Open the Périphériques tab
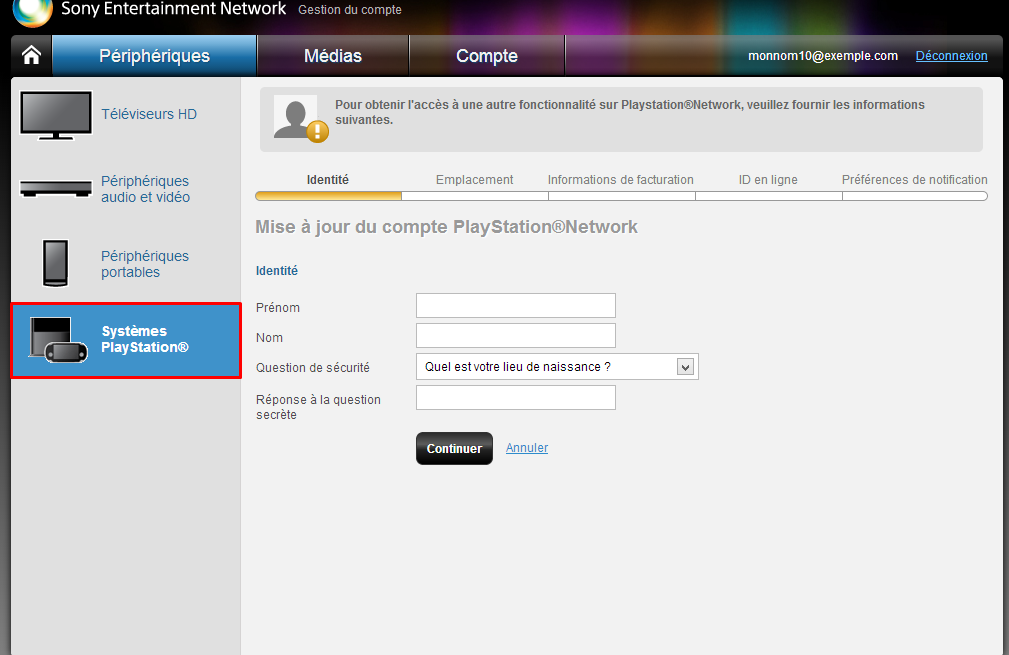1009x655 pixels. coord(154,56)
